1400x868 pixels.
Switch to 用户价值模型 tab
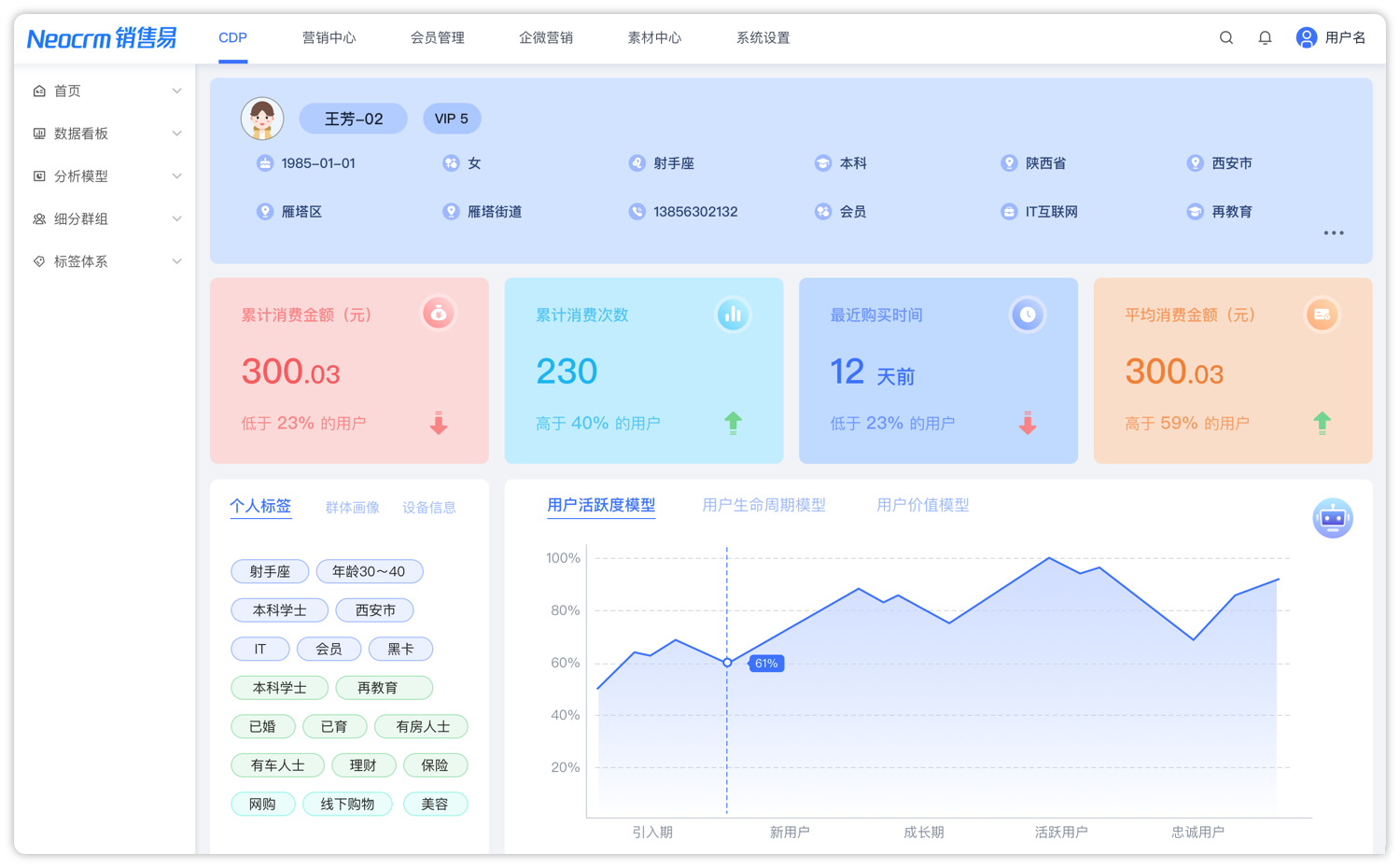(922, 505)
